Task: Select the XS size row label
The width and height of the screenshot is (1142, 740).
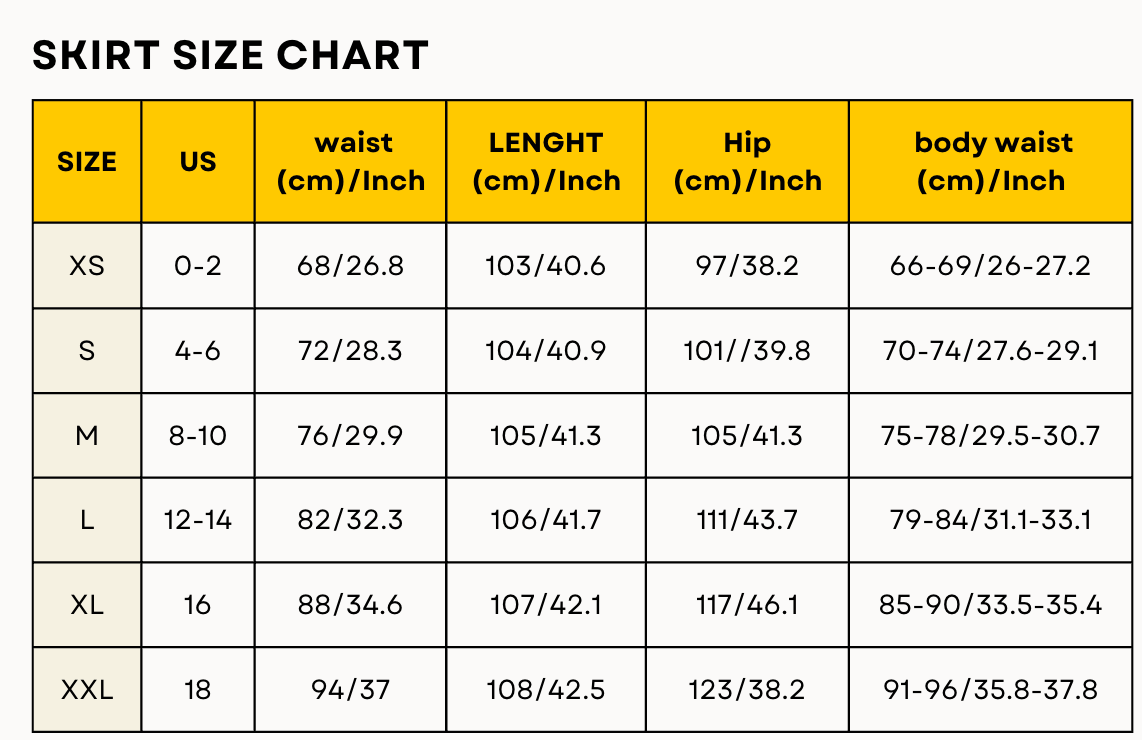Action: point(87,266)
